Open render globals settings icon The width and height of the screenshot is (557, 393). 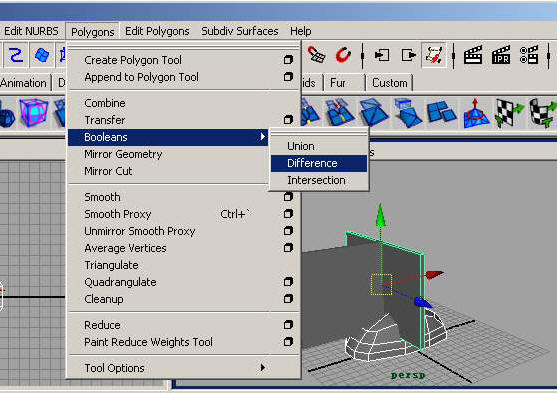point(529,55)
